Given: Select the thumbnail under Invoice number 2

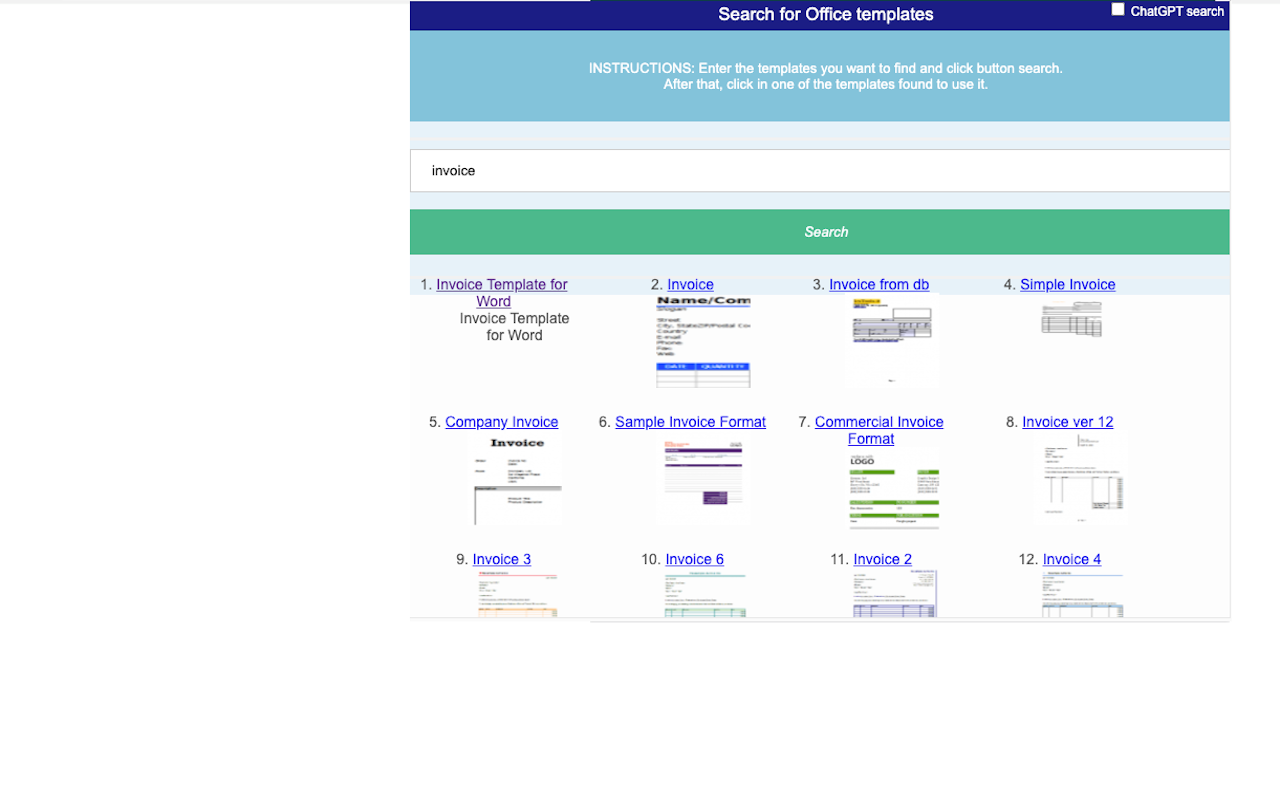Looking at the screenshot, I should 703,341.
